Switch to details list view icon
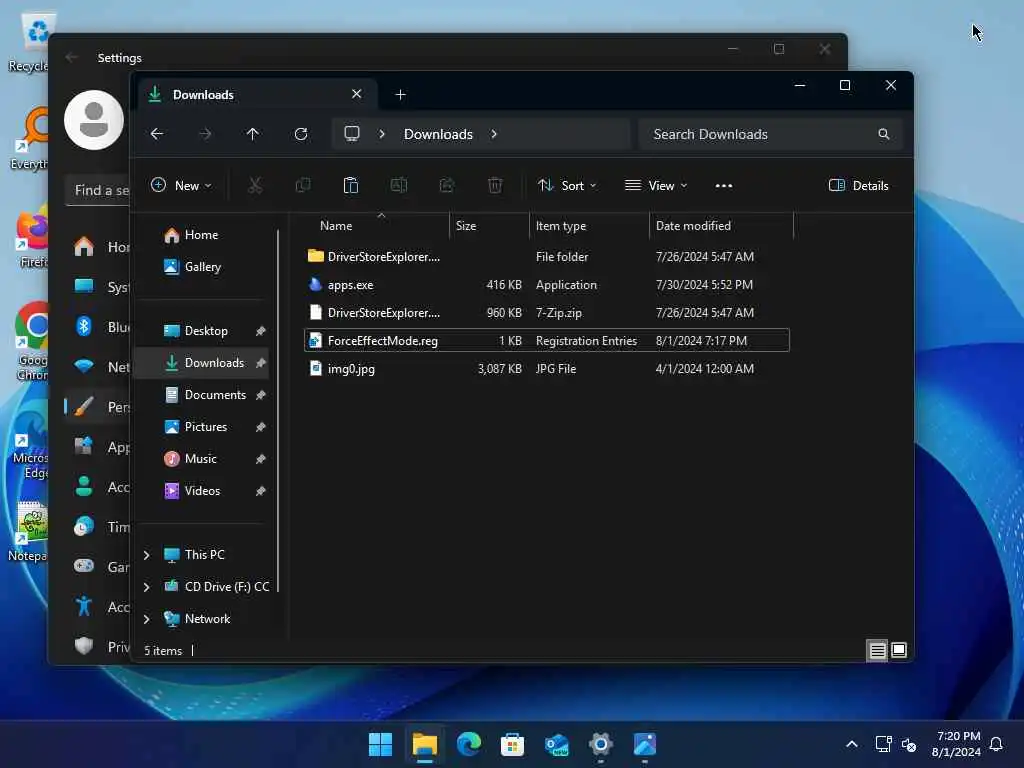This screenshot has width=1024, height=768. point(878,650)
